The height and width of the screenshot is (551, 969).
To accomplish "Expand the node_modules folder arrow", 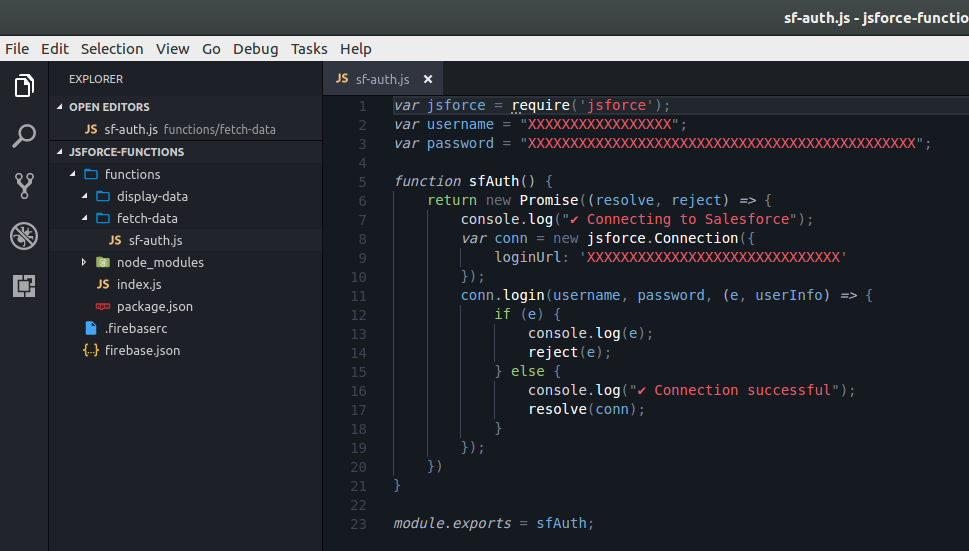I will point(84,262).
